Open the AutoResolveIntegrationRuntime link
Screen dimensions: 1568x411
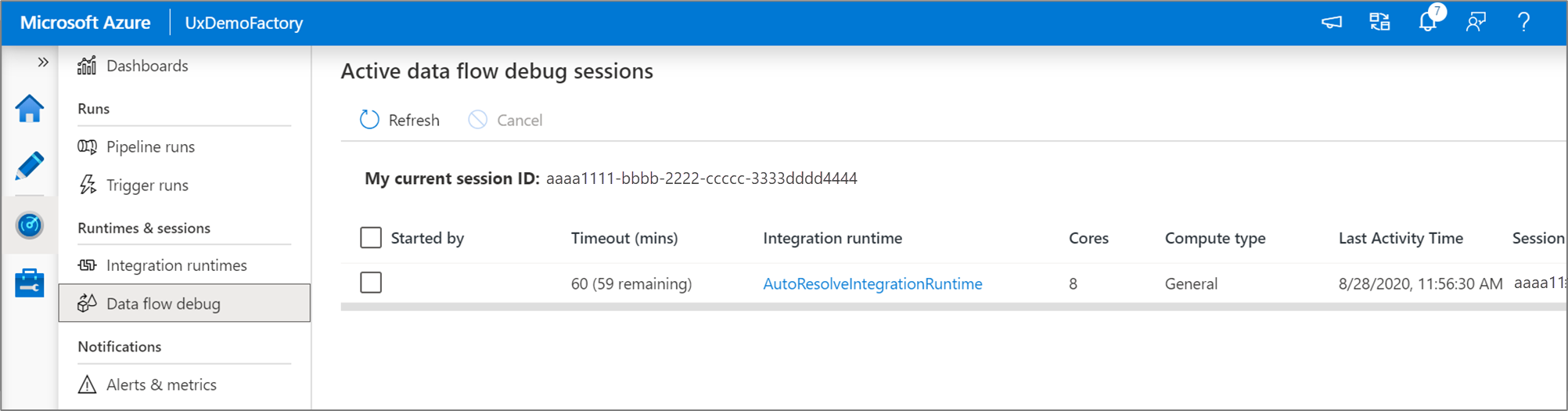click(x=872, y=283)
